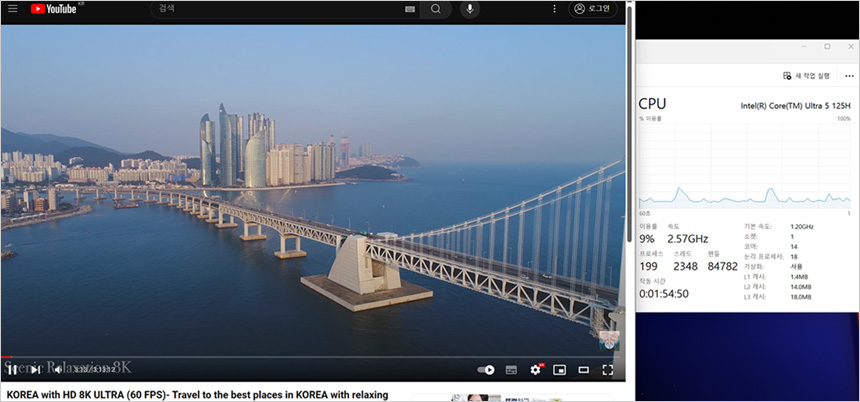Open the player settings gear
860x402 pixels.
click(x=535, y=370)
